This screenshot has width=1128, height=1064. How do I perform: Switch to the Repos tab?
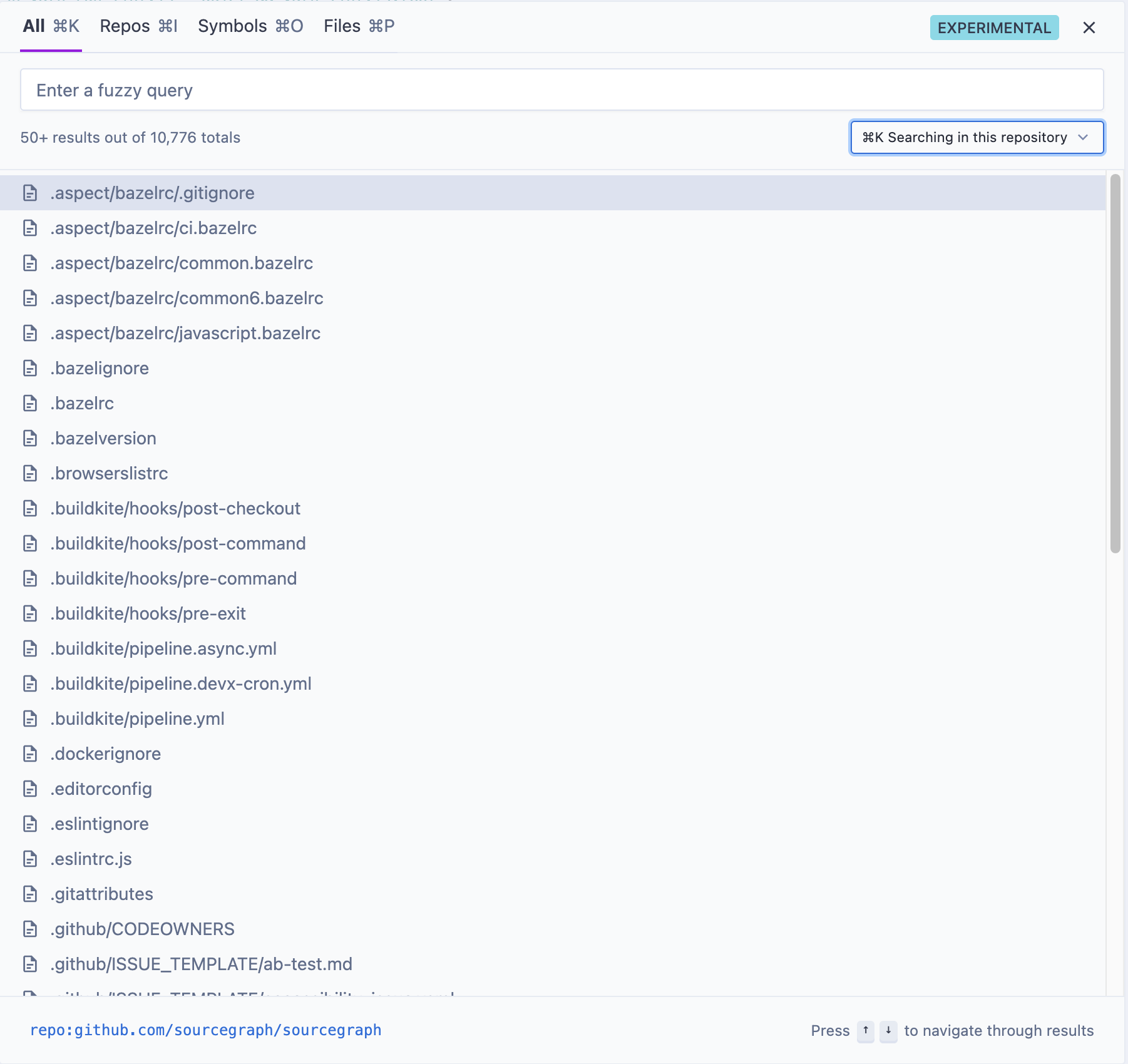pos(138,26)
